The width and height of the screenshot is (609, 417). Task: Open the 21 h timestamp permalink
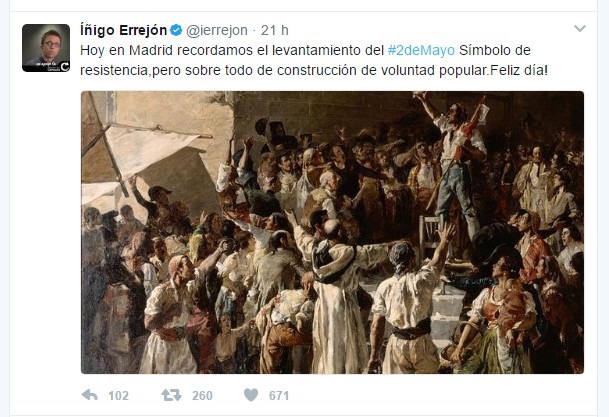coord(275,30)
